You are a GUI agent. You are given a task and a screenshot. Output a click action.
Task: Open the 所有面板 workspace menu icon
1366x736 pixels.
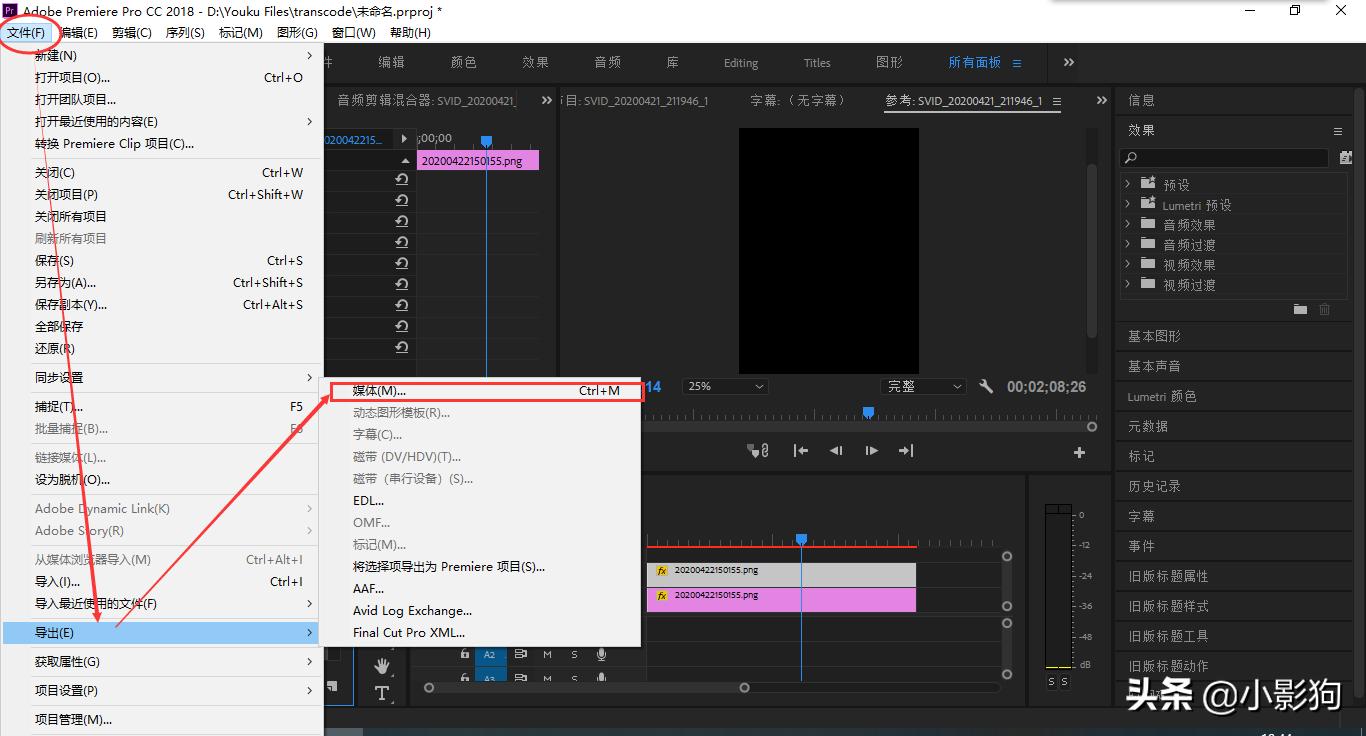(1017, 63)
